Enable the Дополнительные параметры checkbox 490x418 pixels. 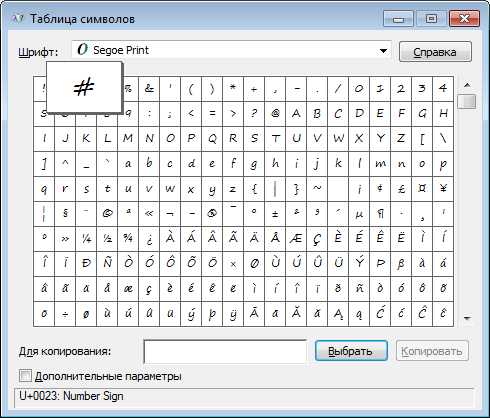click(25, 376)
